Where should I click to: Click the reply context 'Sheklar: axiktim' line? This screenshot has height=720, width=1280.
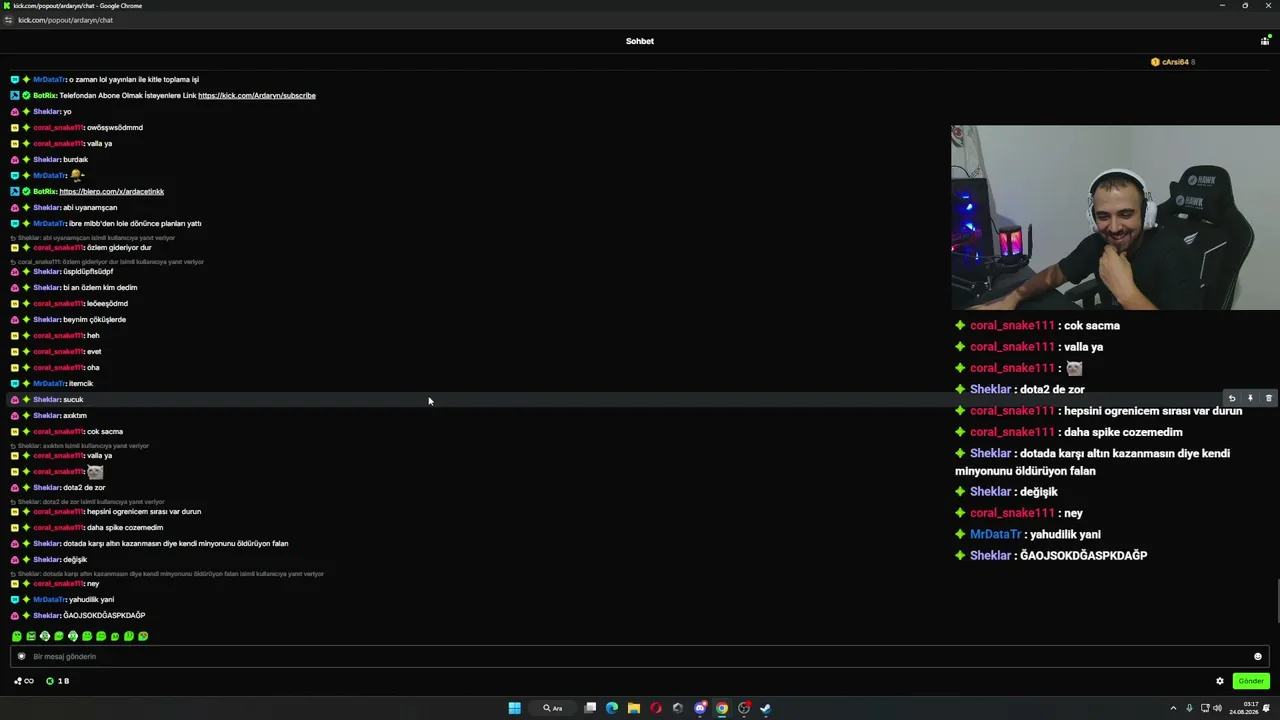pos(80,446)
